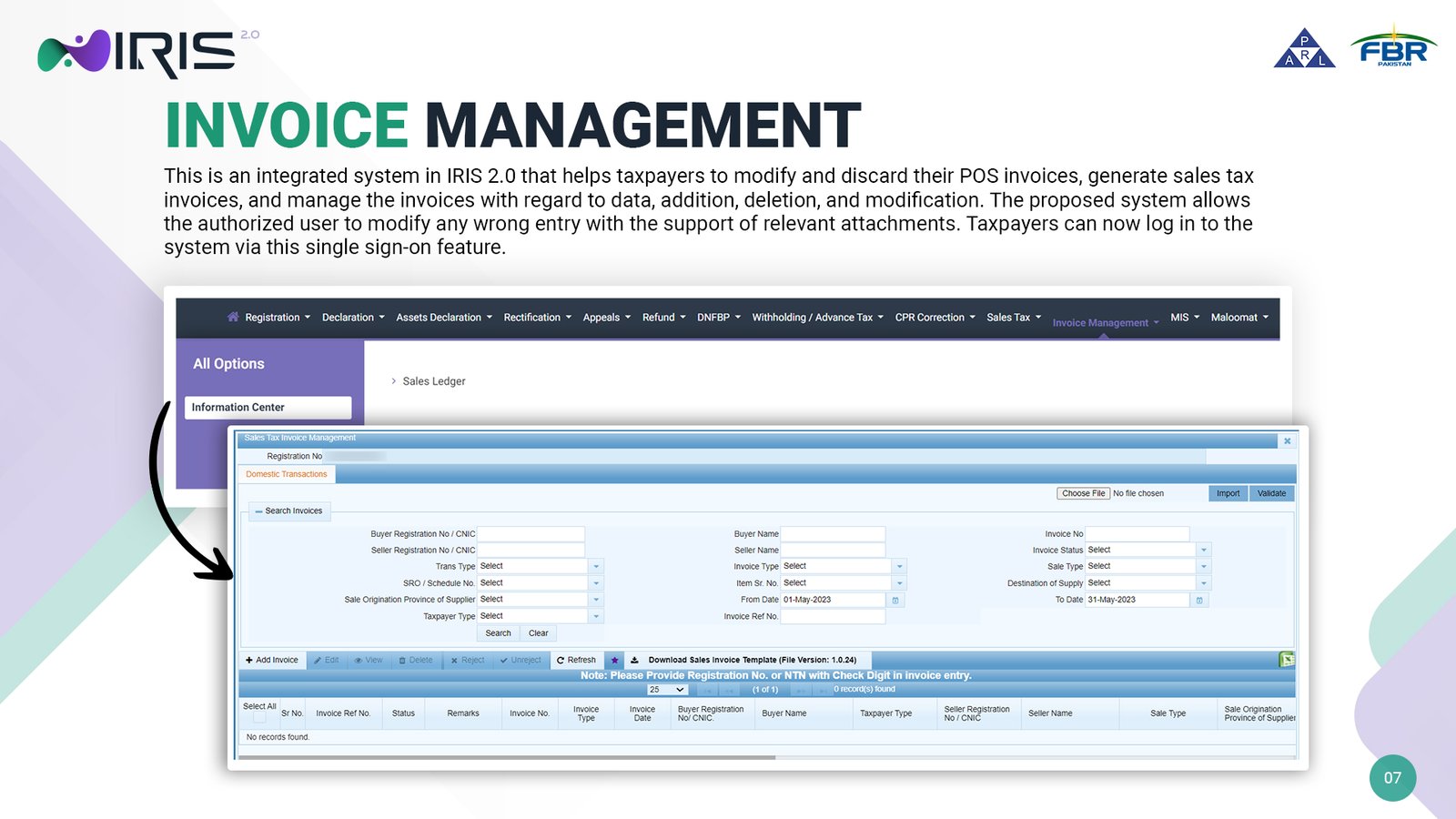The height and width of the screenshot is (819, 1456).
Task: Open the Destination of Supply dropdown
Action: 1203,583
